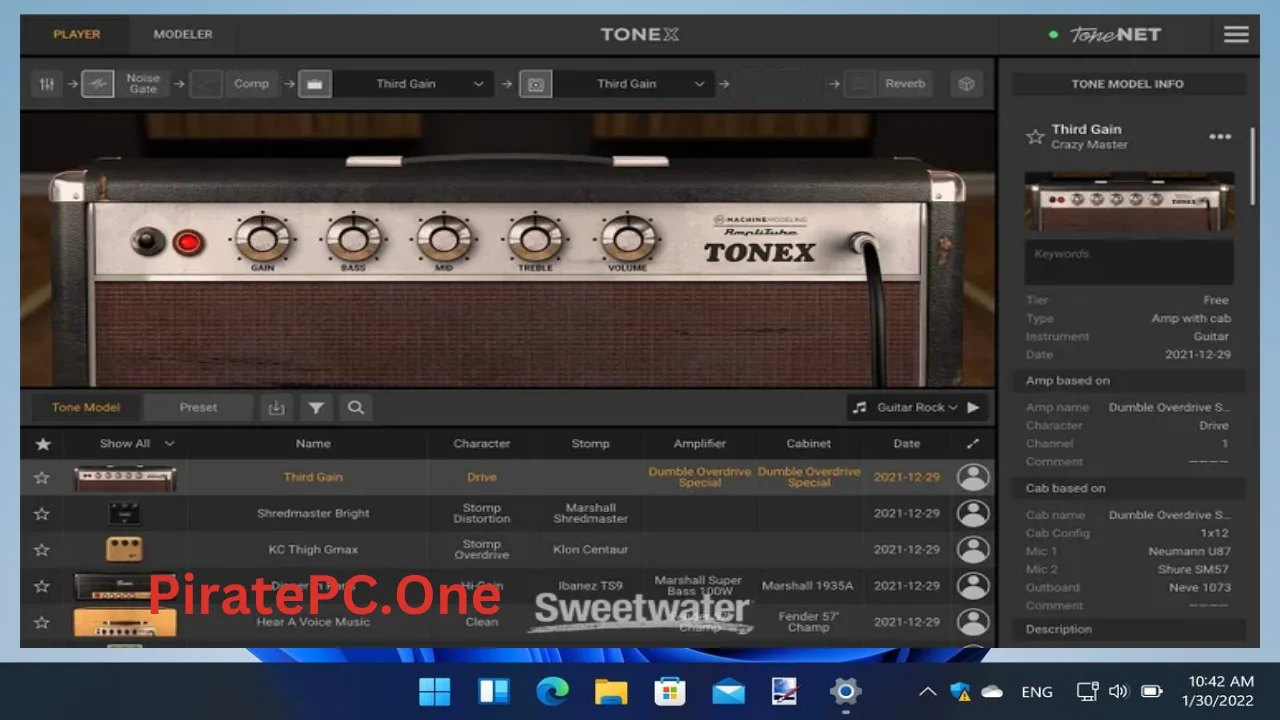Click the Reverb module icon
This screenshot has height=720, width=1280.
(859, 84)
